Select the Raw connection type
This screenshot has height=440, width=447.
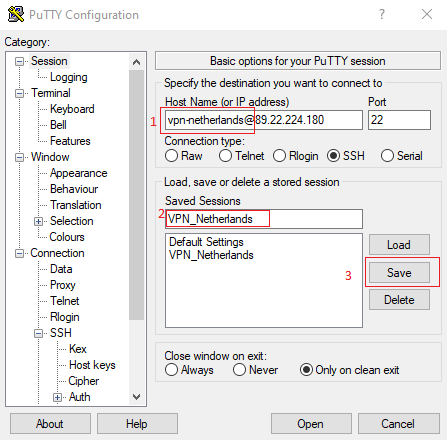[x=171, y=156]
